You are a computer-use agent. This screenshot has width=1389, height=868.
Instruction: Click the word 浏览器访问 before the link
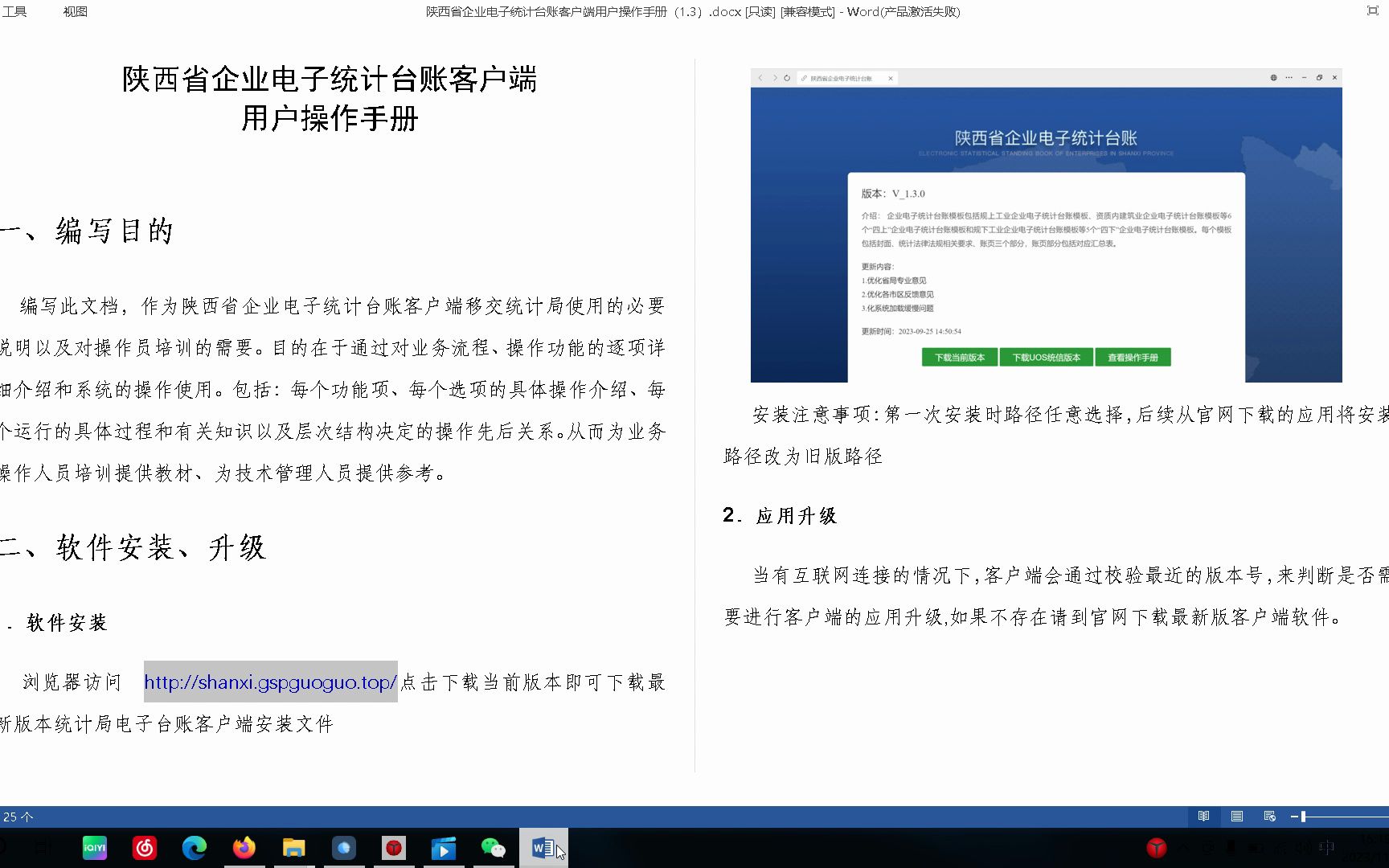click(x=72, y=682)
